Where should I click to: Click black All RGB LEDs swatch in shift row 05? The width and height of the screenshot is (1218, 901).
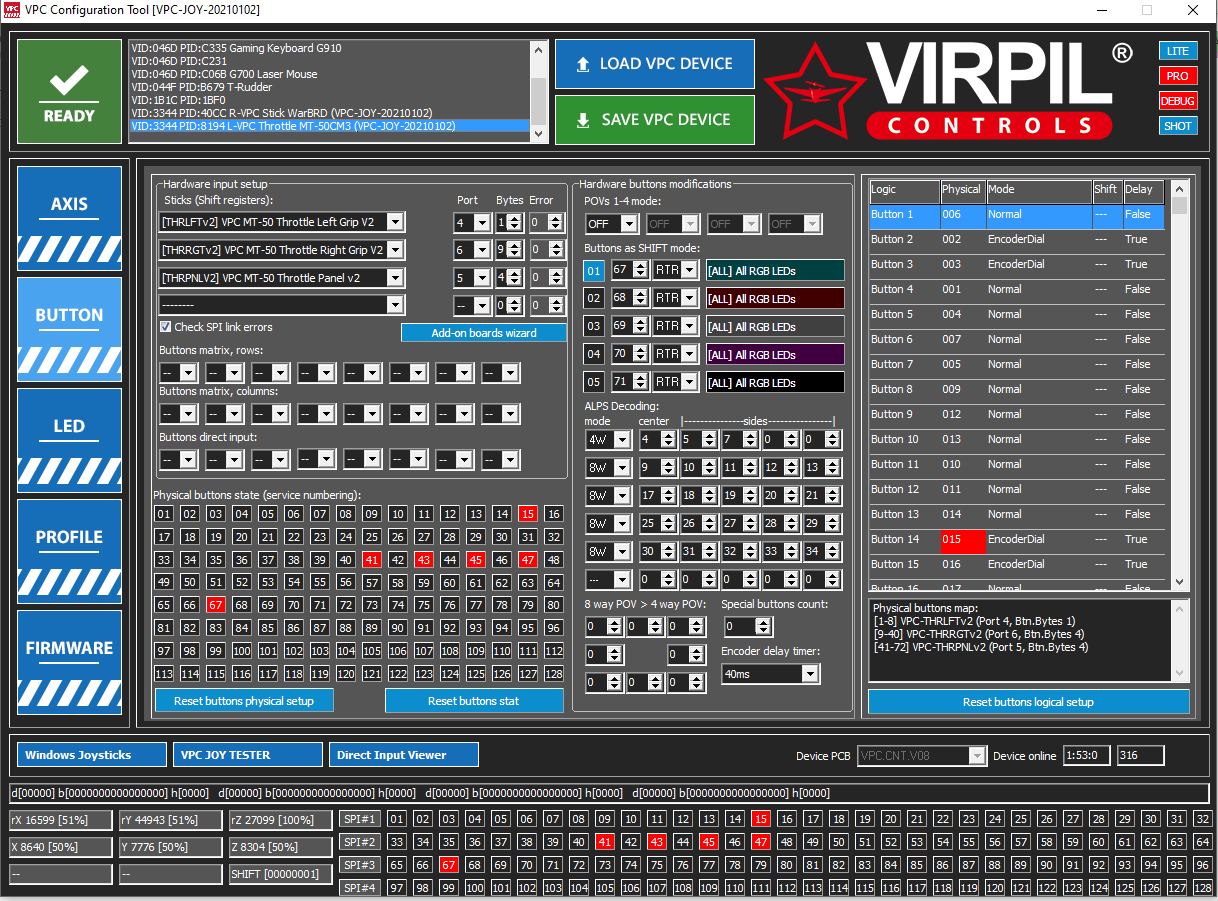[x=774, y=382]
